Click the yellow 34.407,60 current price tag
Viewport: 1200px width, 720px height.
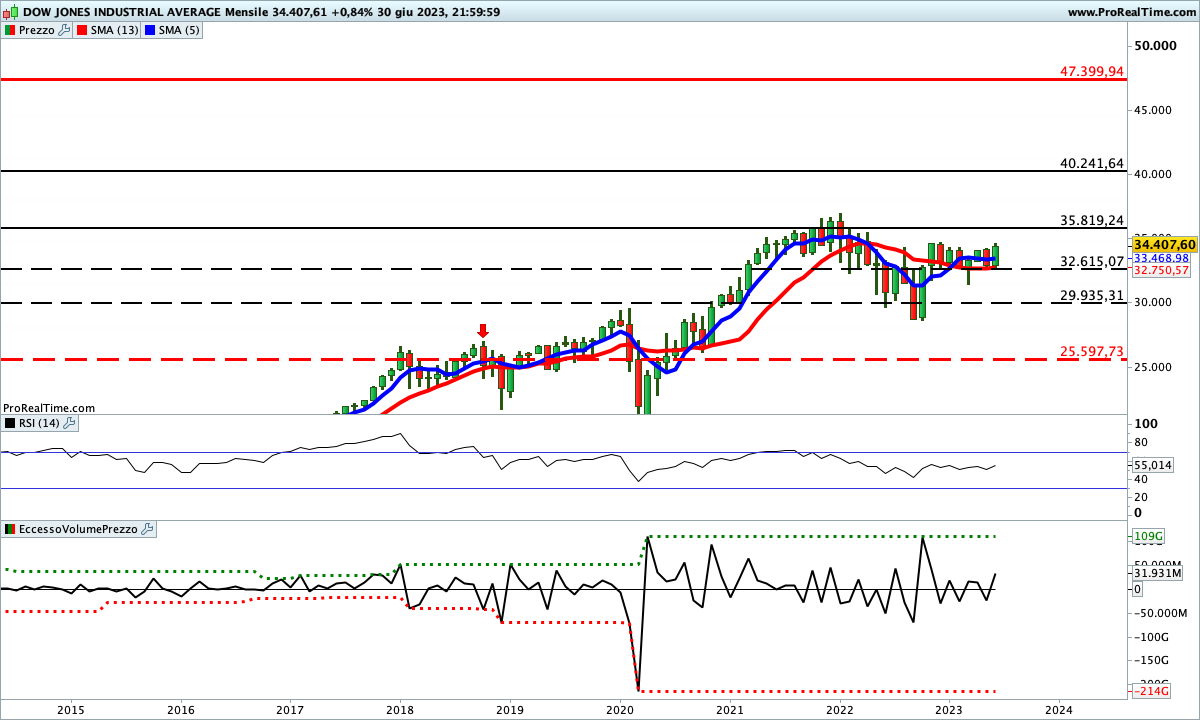coord(1164,244)
